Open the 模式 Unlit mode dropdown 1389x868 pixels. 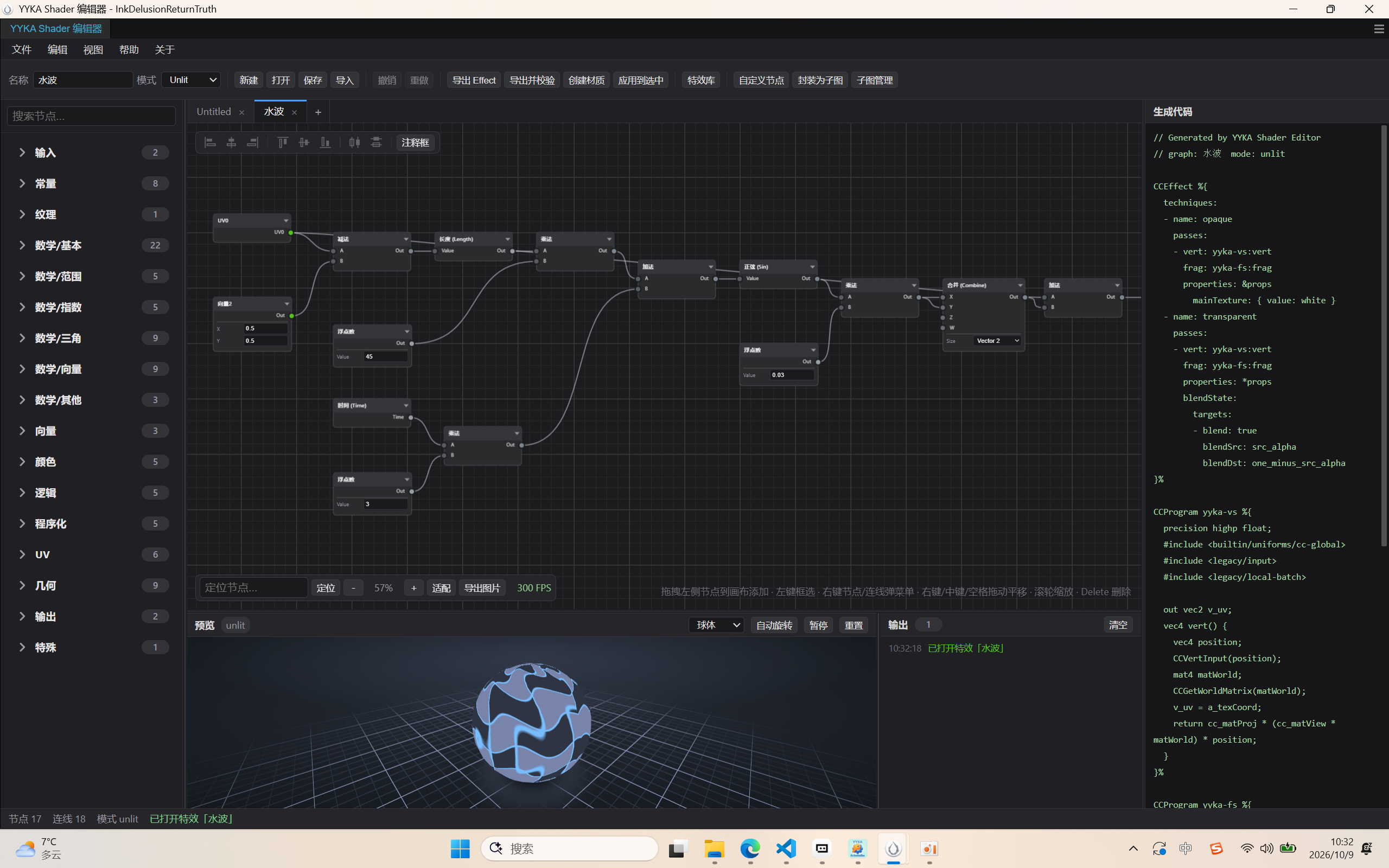click(192, 80)
